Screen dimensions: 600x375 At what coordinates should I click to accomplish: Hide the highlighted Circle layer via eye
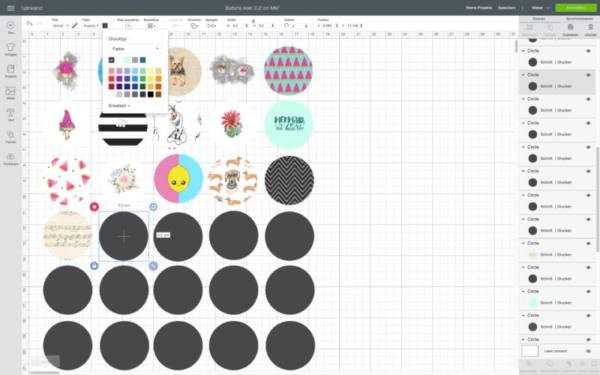click(x=589, y=75)
